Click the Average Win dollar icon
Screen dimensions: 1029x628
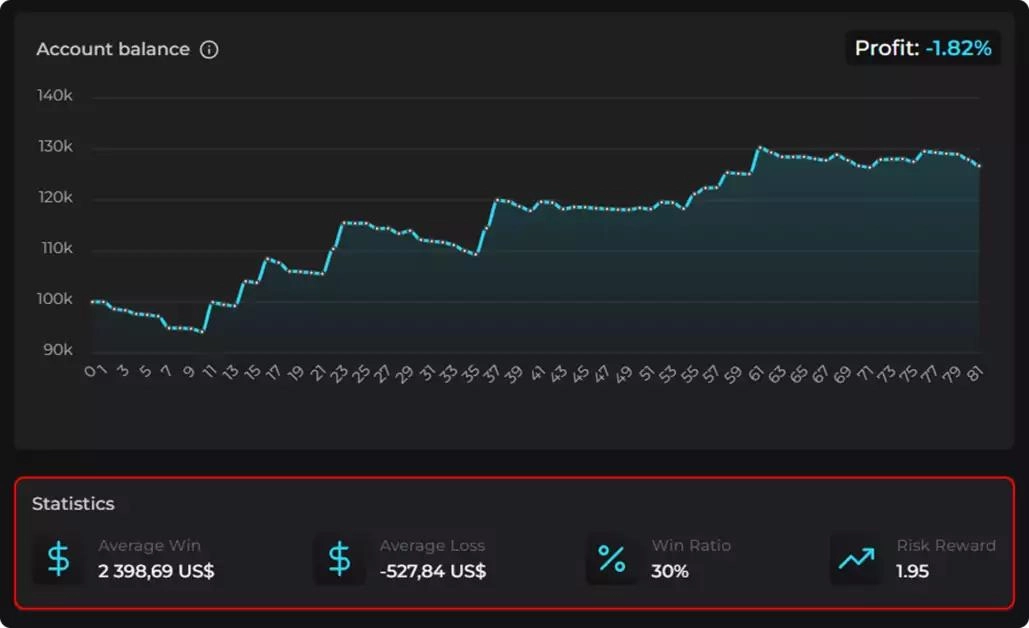pyautogui.click(x=59, y=560)
